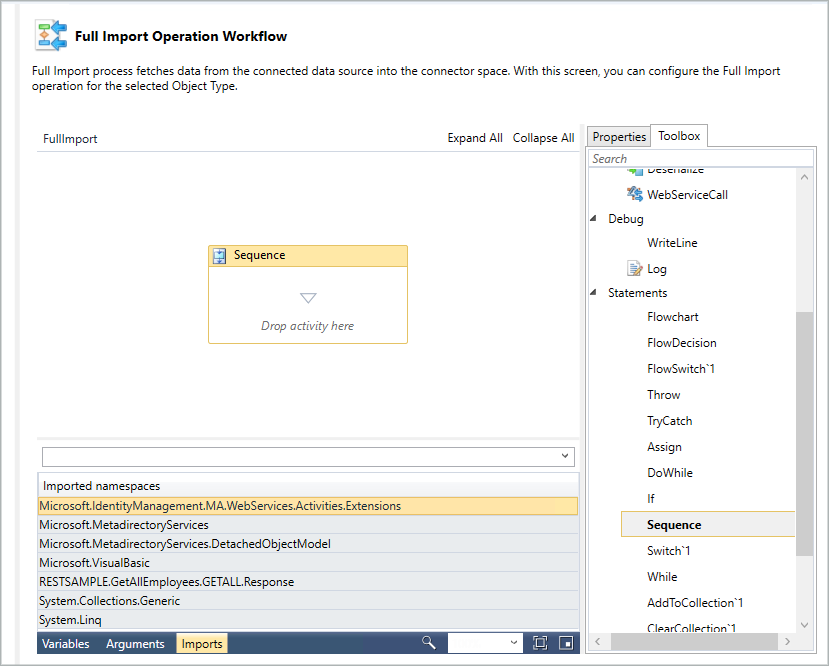The image size is (829, 666).
Task: Open the zoom percentage dropdown
Action: (513, 643)
